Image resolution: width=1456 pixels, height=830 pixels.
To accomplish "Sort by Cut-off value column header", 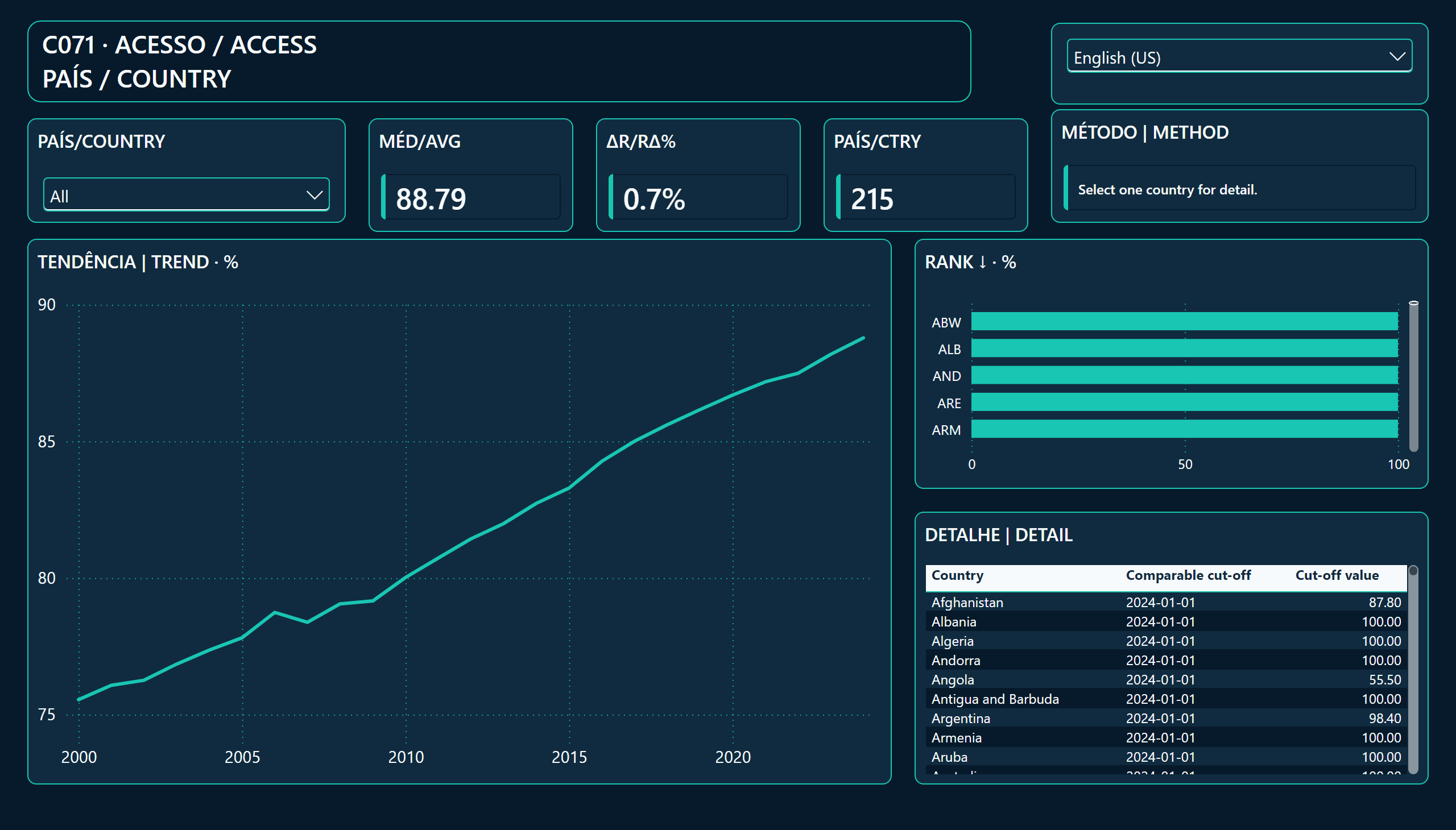I will pos(1337,575).
